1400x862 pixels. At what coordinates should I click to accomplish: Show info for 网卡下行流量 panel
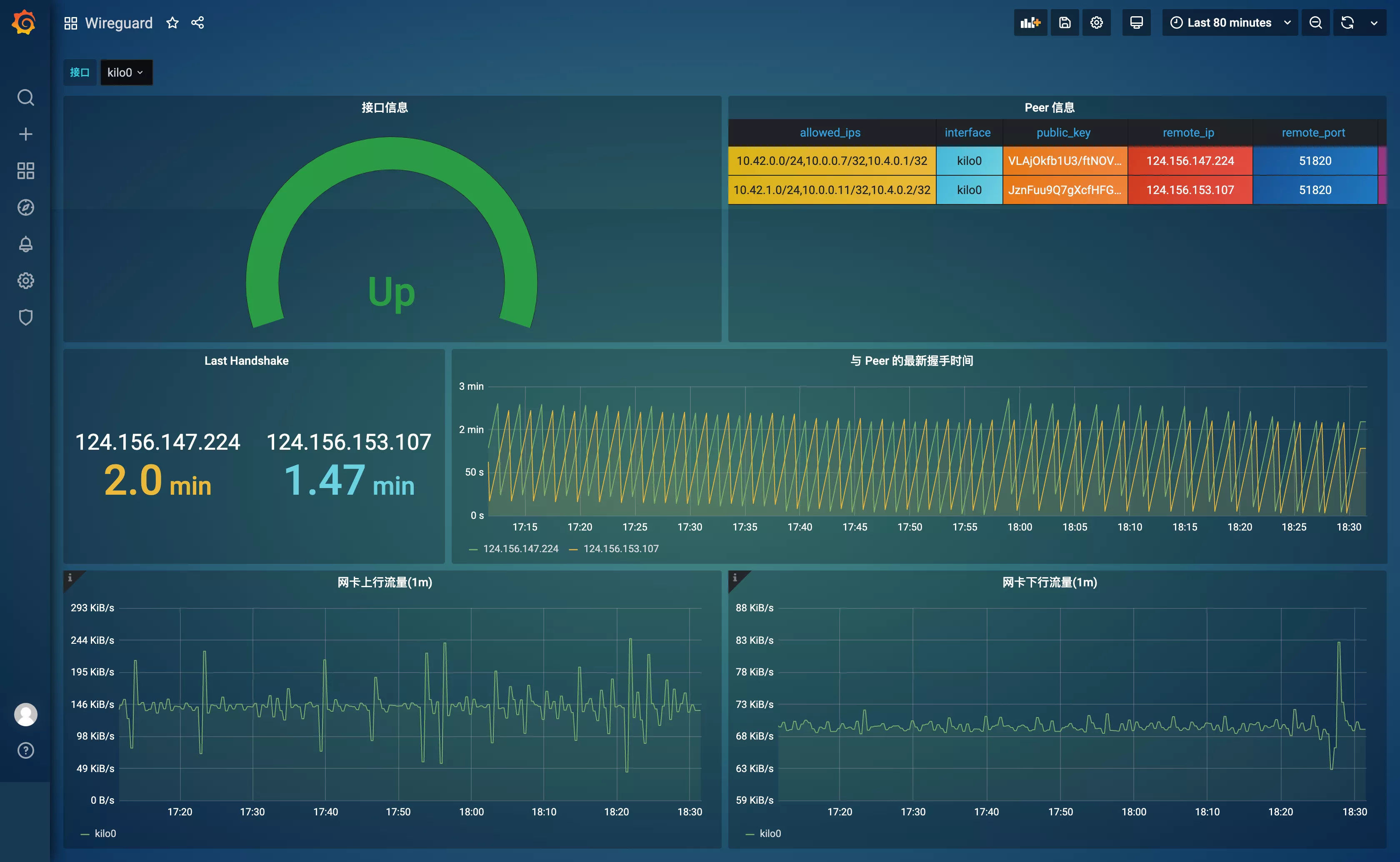(735, 578)
